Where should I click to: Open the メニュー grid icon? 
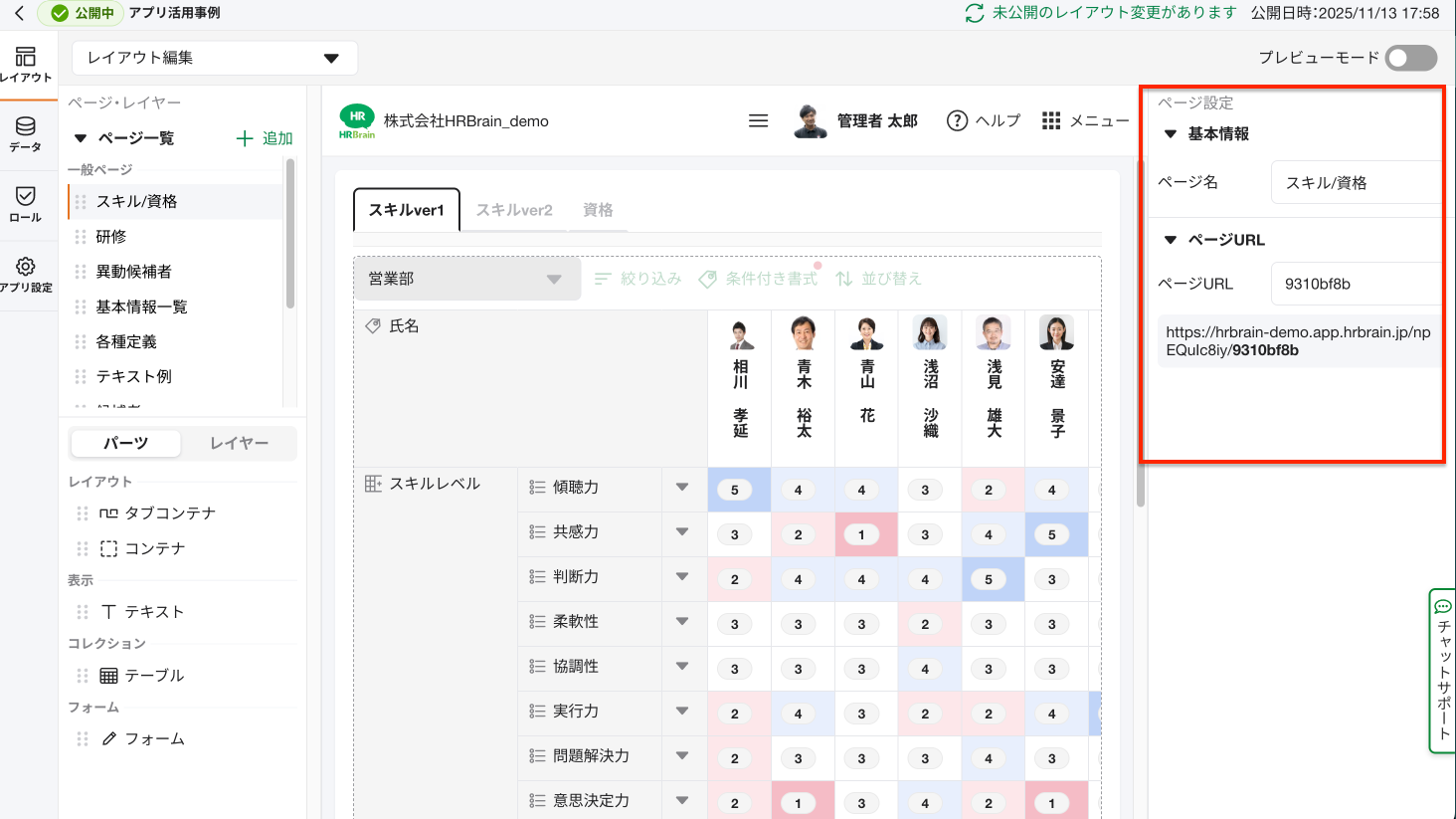pyautogui.click(x=1051, y=120)
